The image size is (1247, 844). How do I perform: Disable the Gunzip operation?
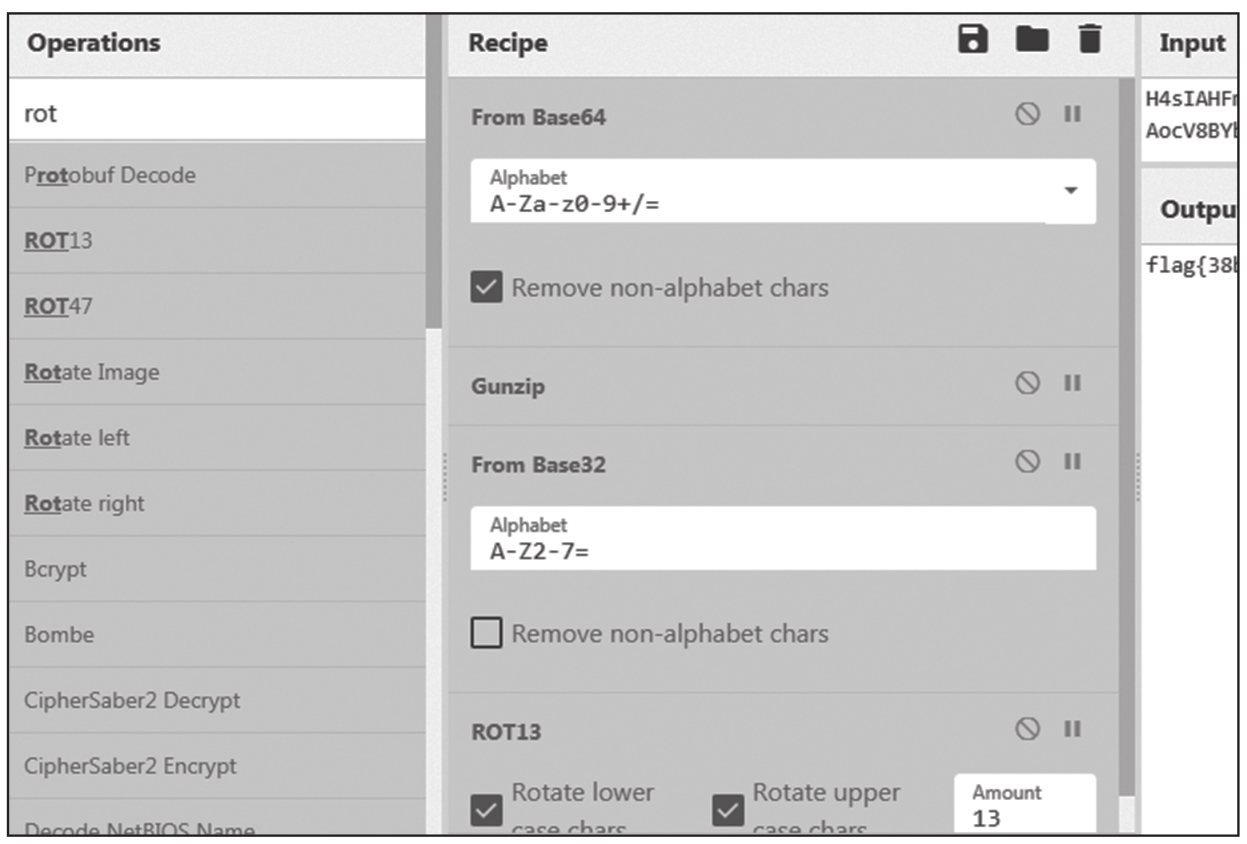point(1027,384)
